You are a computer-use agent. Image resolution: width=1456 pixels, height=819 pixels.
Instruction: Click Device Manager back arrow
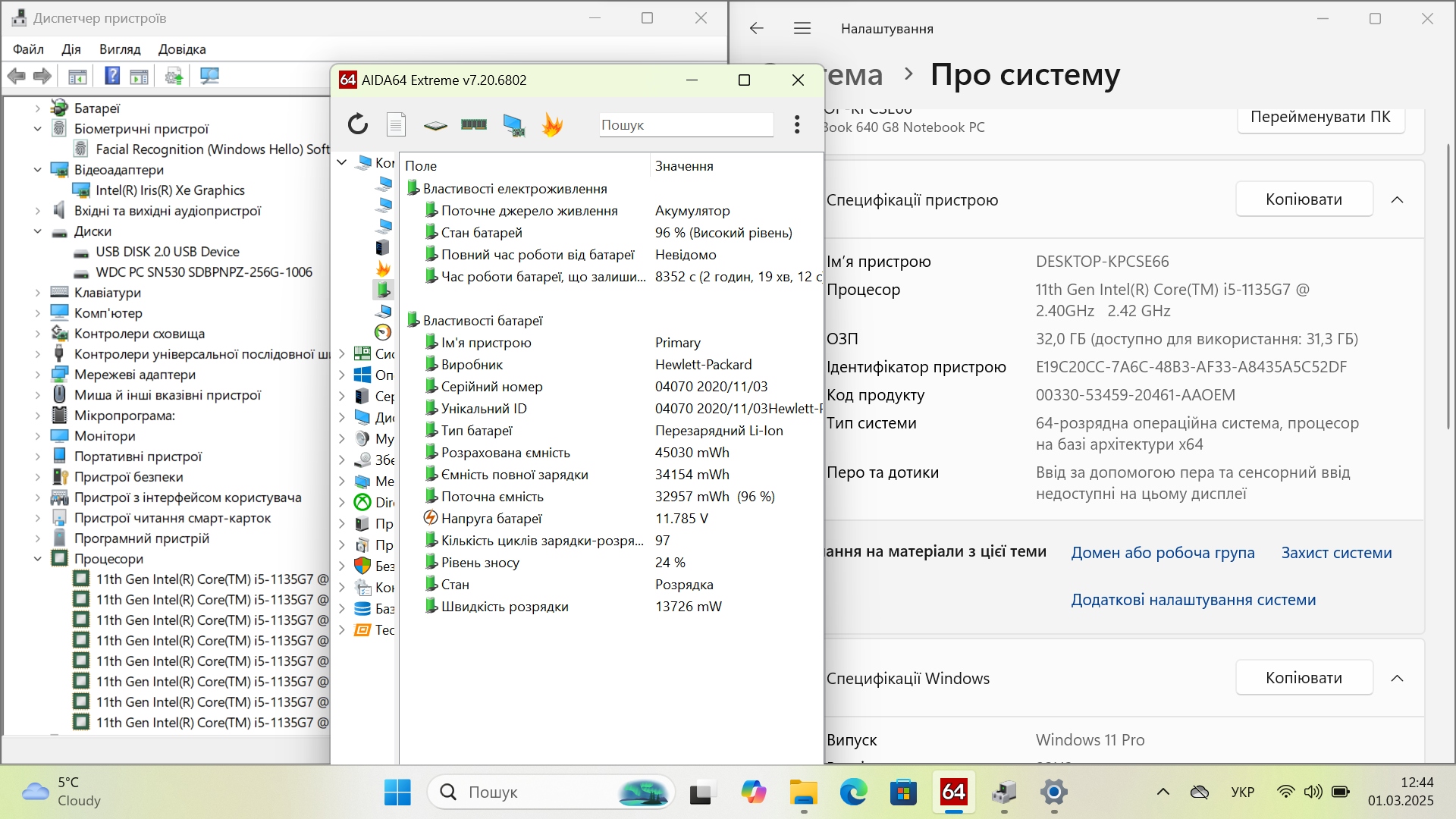[x=16, y=76]
